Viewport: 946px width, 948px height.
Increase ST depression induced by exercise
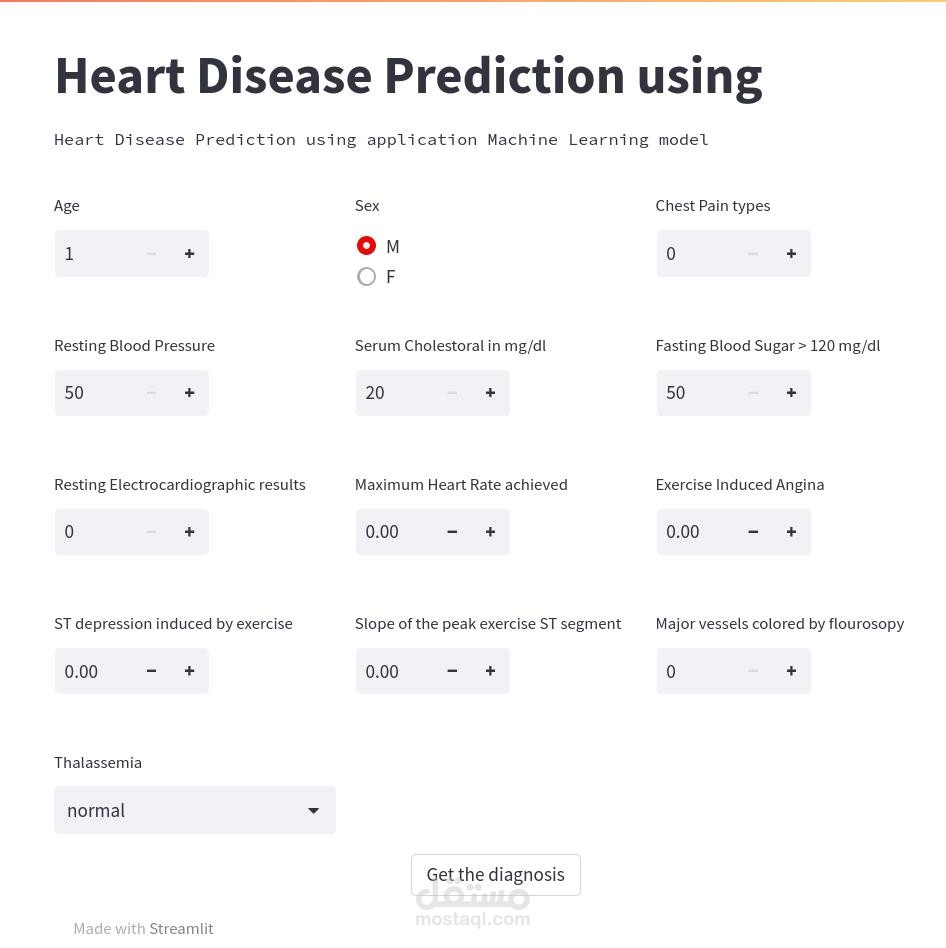tap(189, 671)
